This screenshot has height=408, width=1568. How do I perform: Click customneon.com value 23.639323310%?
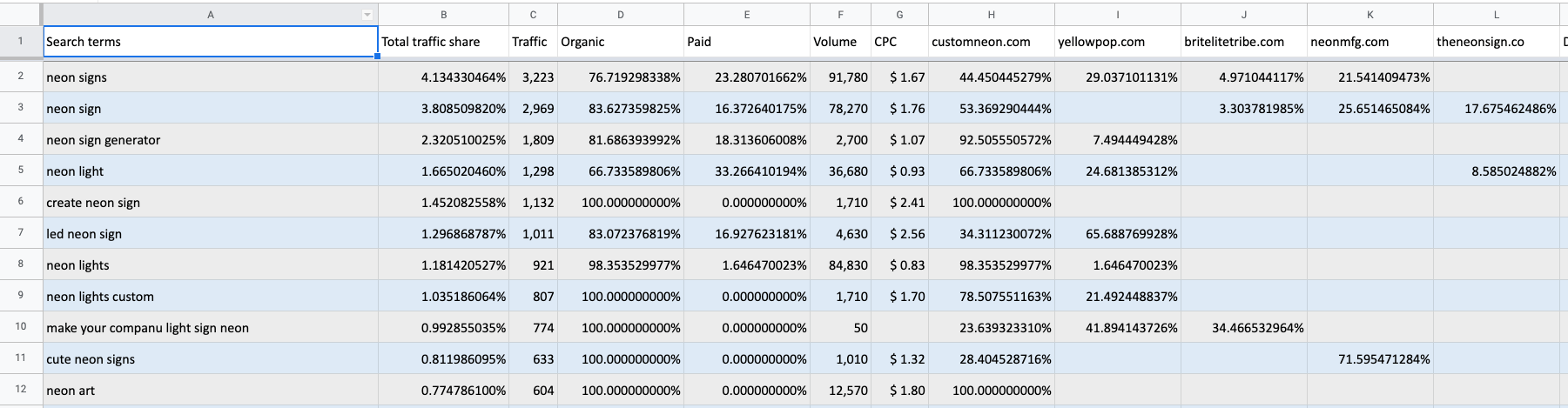pos(992,327)
